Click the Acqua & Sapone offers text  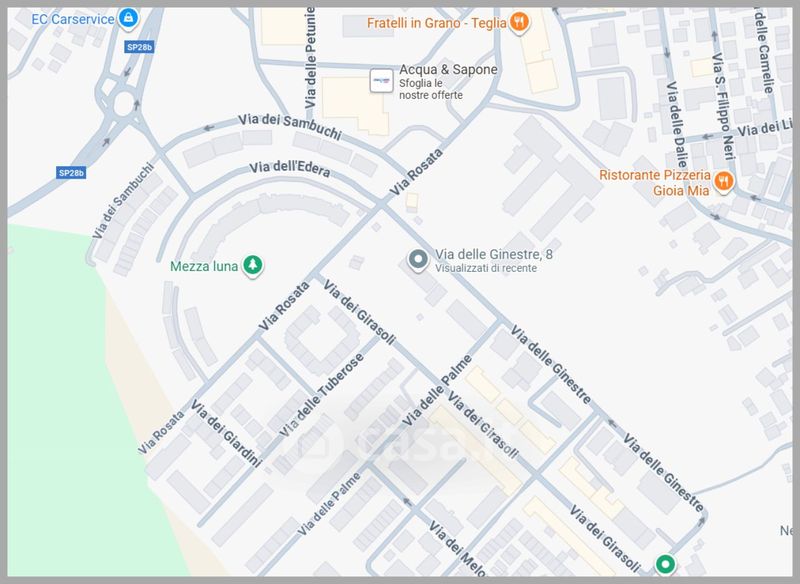(431, 89)
